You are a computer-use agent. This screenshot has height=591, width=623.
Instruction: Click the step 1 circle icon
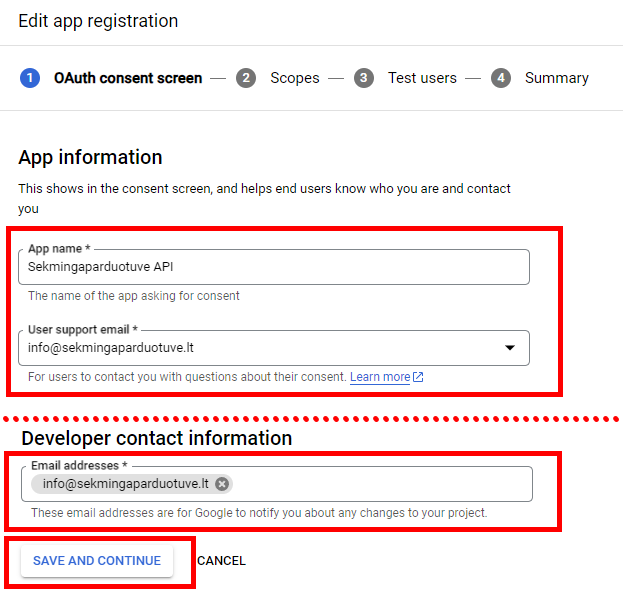pos(30,78)
